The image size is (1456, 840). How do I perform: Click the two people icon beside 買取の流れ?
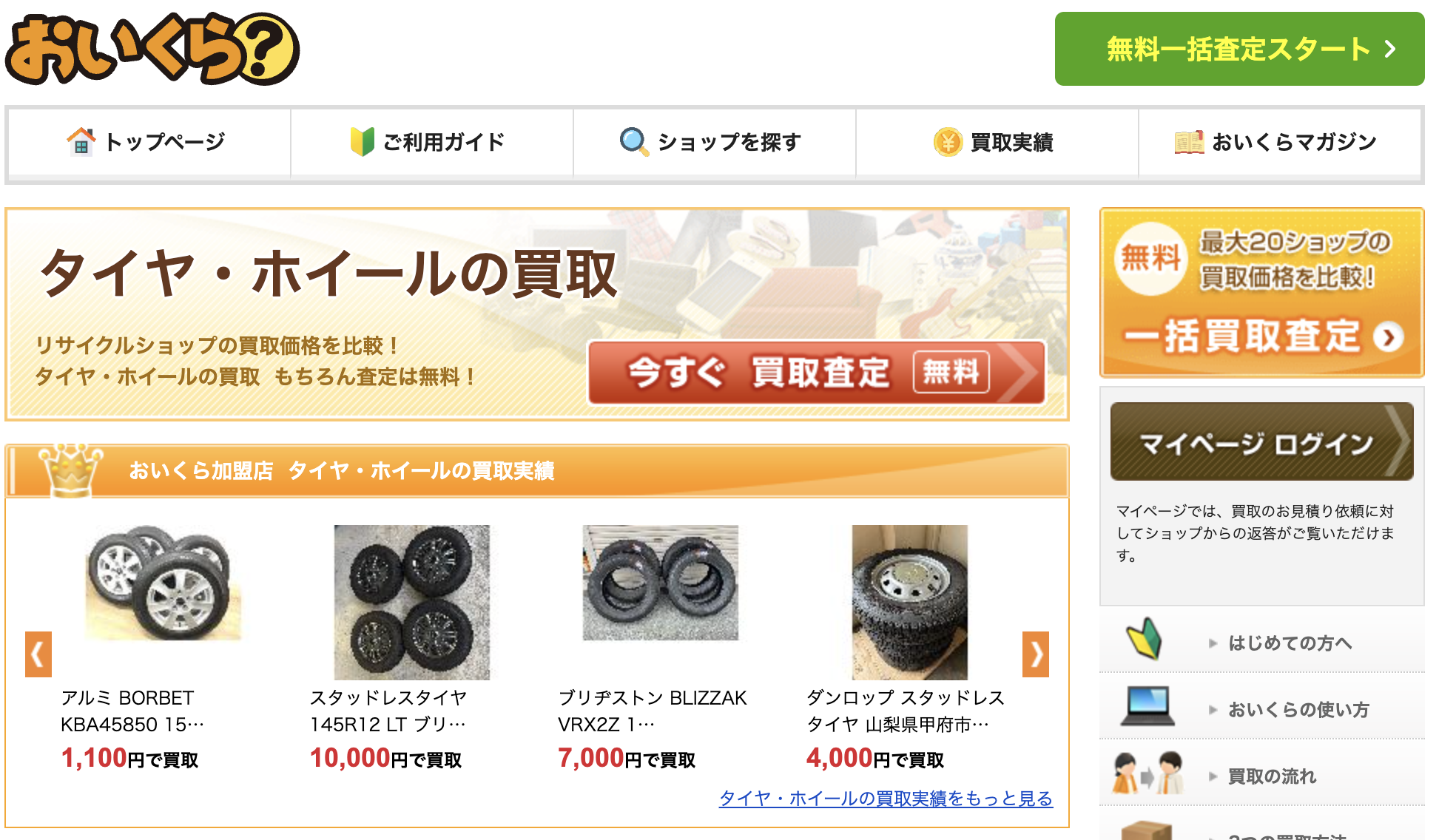[x=1147, y=773]
